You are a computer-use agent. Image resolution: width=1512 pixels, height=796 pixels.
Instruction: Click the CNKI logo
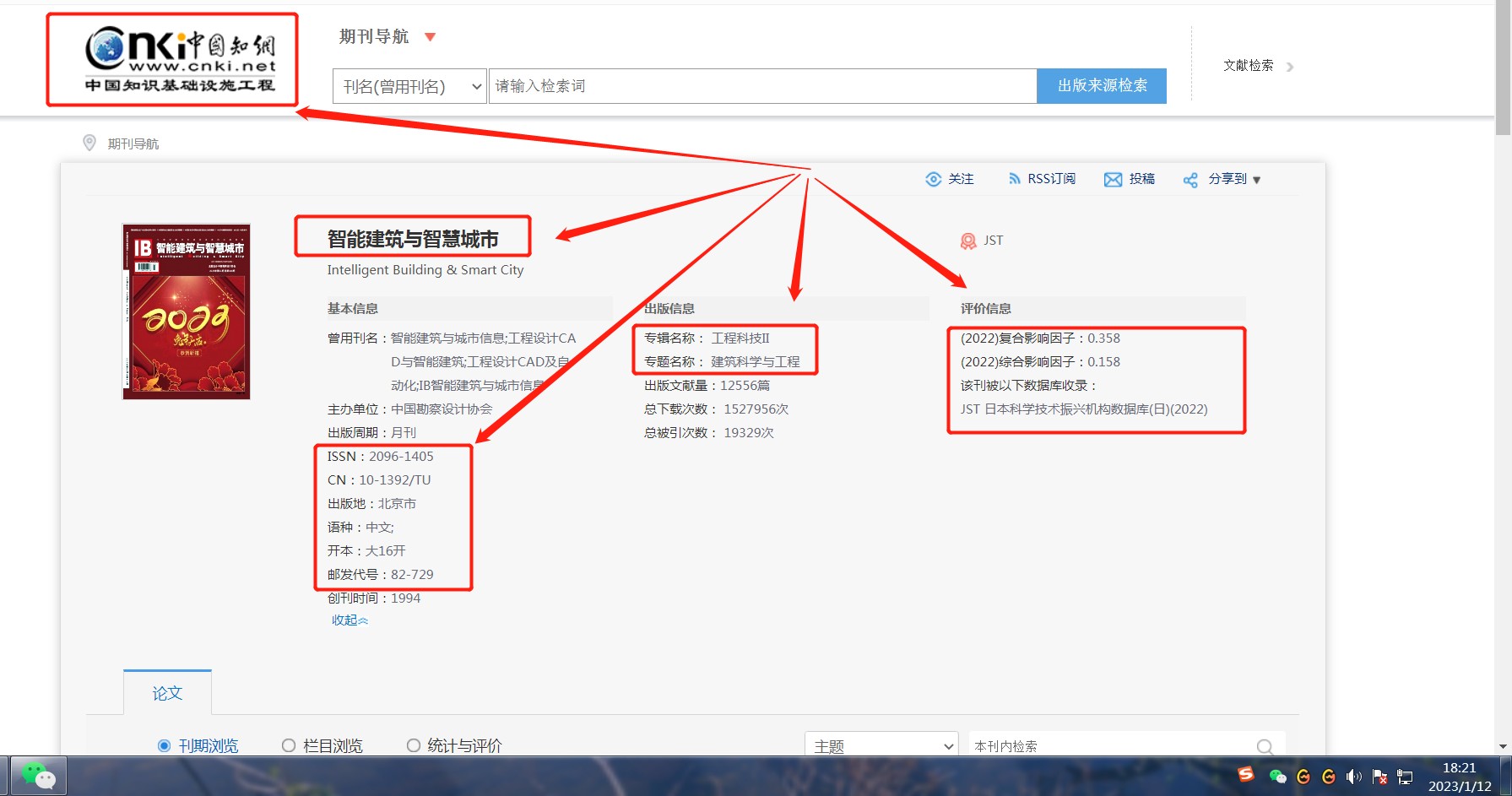click(180, 59)
